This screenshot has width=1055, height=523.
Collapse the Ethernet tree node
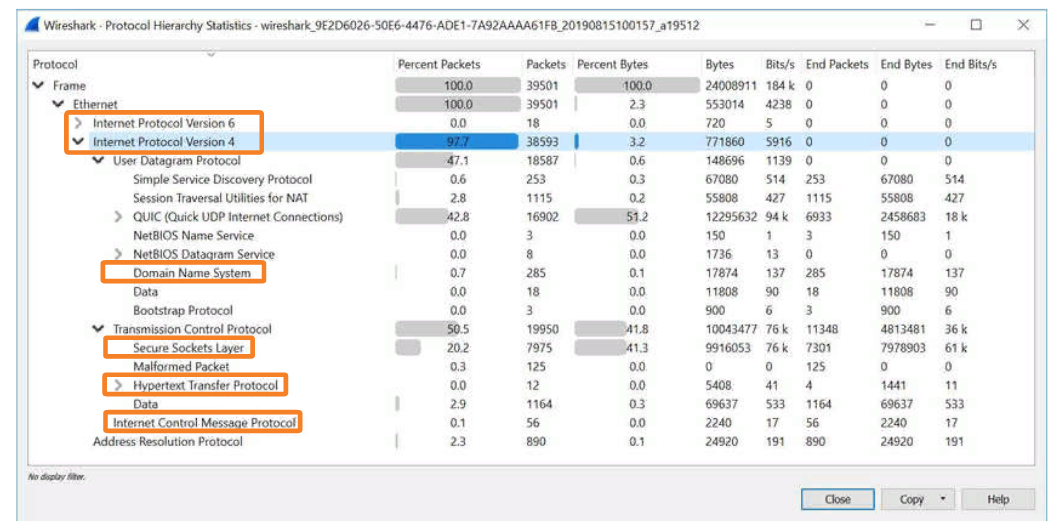coord(59,104)
